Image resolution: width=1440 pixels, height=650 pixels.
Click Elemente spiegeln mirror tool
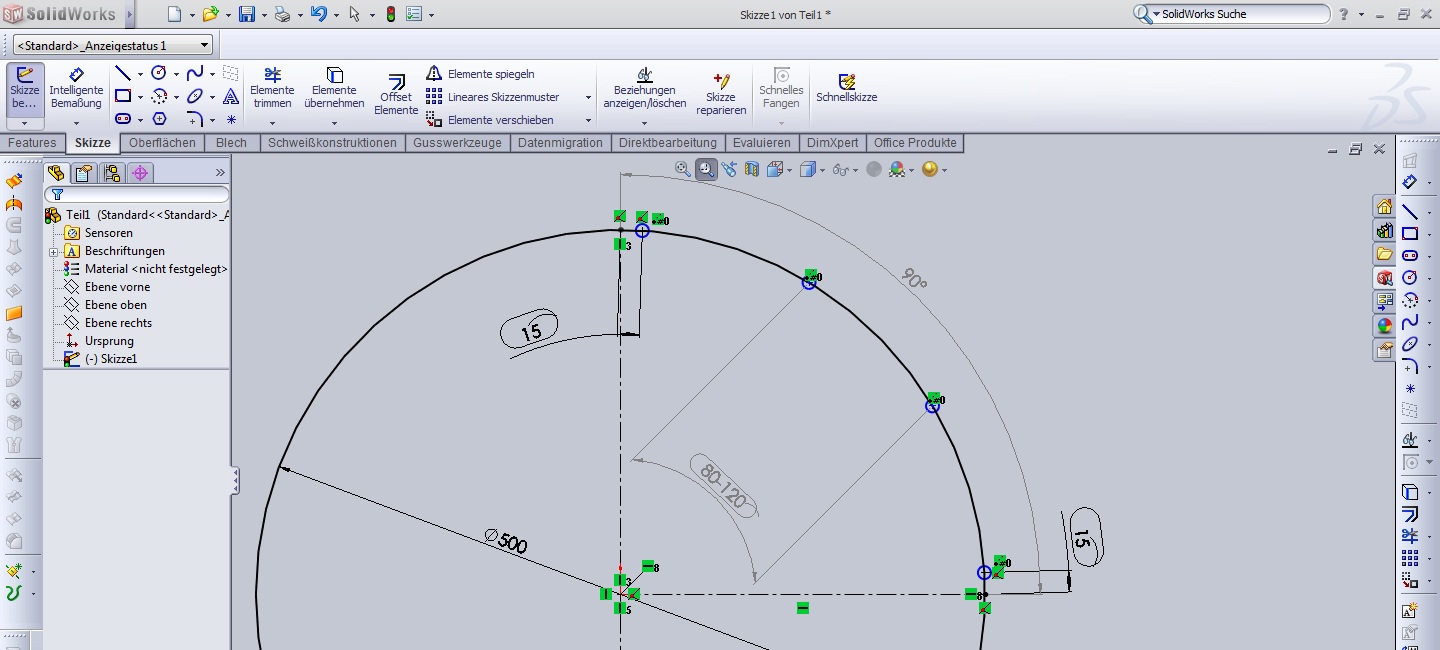pyautogui.click(x=480, y=74)
